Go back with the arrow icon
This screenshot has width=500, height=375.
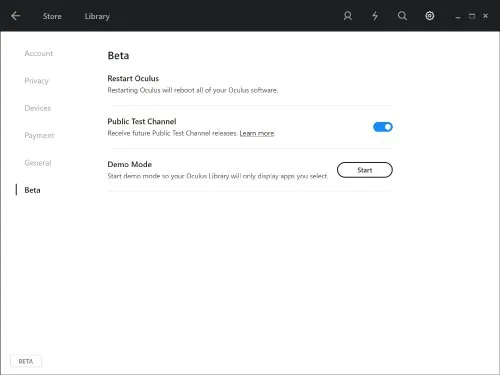16,16
